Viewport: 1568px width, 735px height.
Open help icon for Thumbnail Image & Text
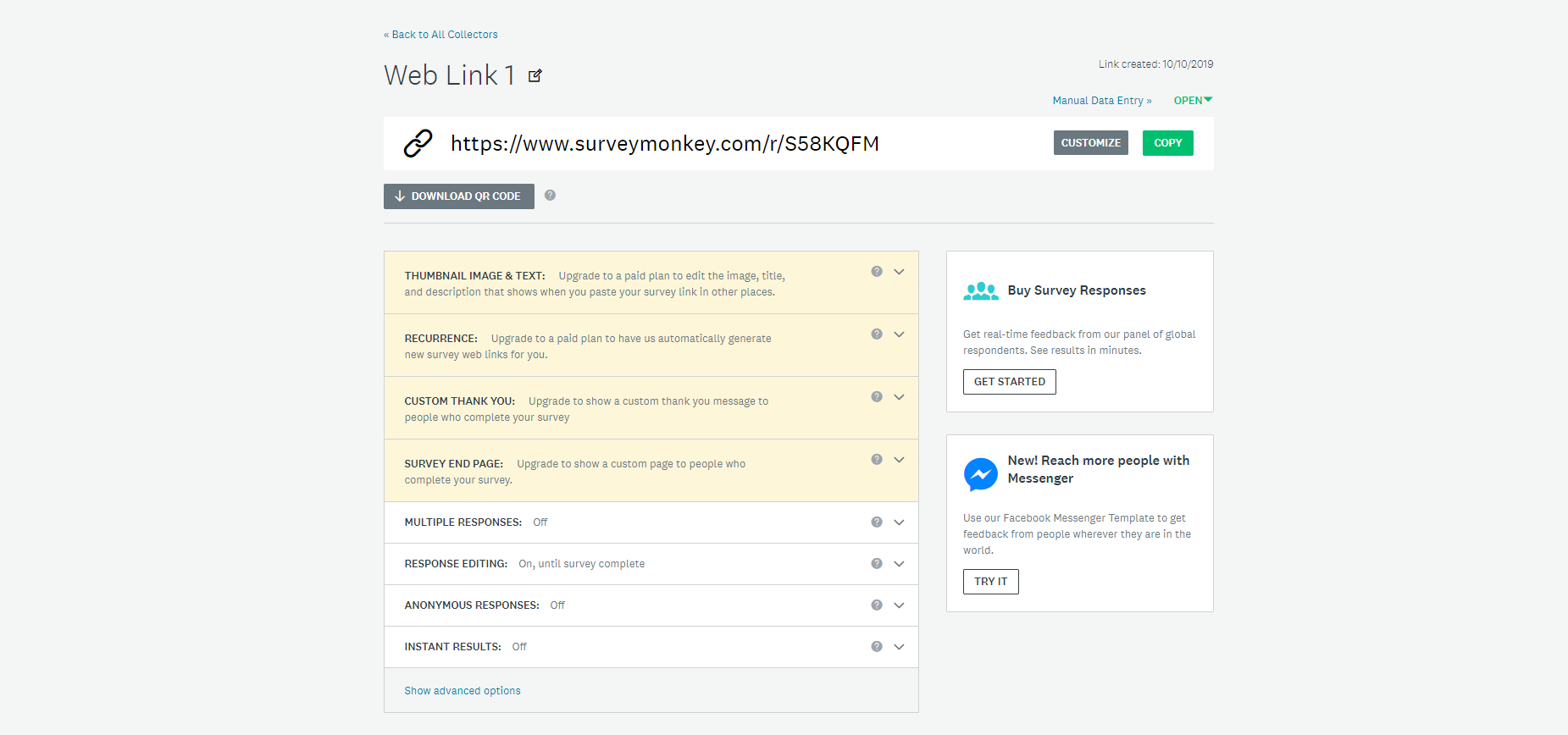point(877,272)
